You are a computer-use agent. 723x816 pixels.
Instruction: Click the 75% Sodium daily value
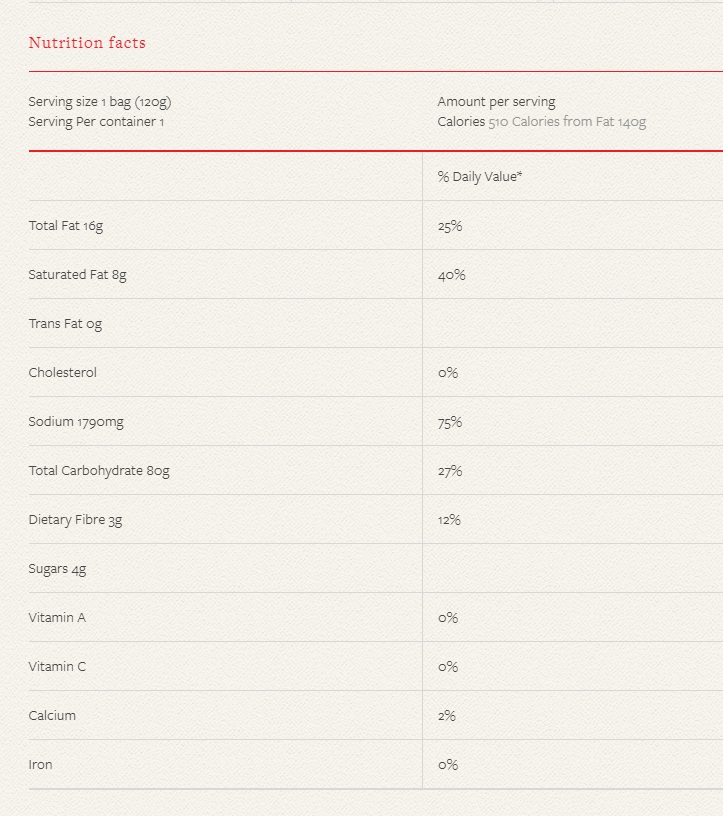pos(450,422)
